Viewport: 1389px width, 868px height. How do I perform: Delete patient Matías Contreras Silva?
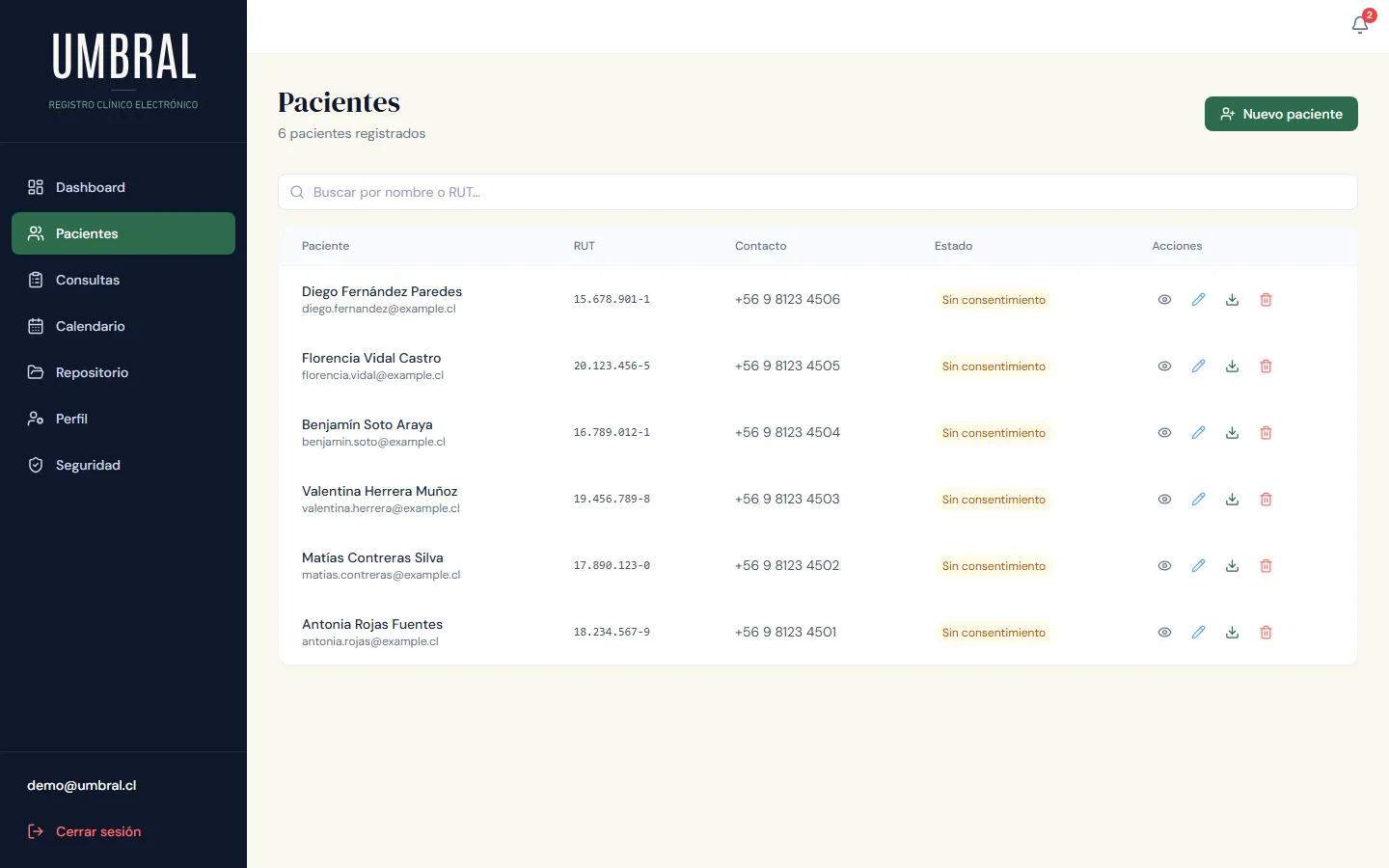(1266, 566)
